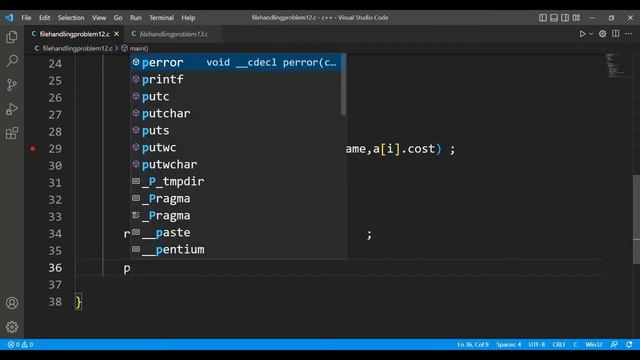Open the Customize Layout icon

click(x=576, y=18)
